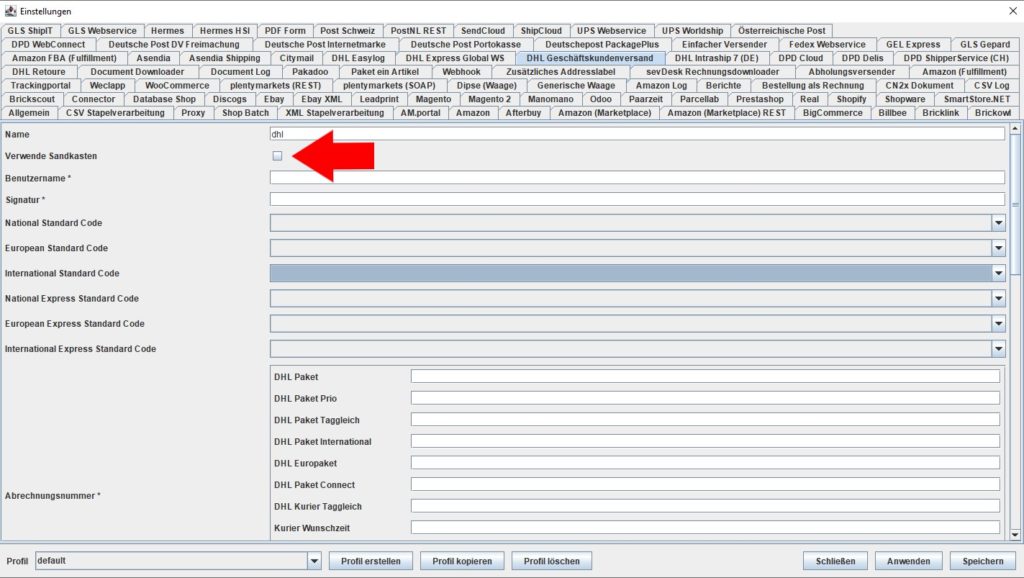Save settings with the Speichern button
Image resolution: width=1024 pixels, height=578 pixels.
(983, 561)
